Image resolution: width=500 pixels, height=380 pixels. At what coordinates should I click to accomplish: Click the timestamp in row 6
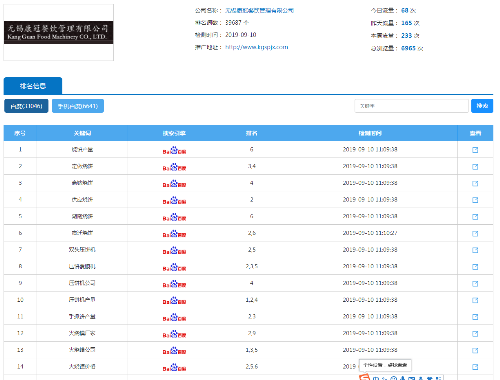(370, 233)
